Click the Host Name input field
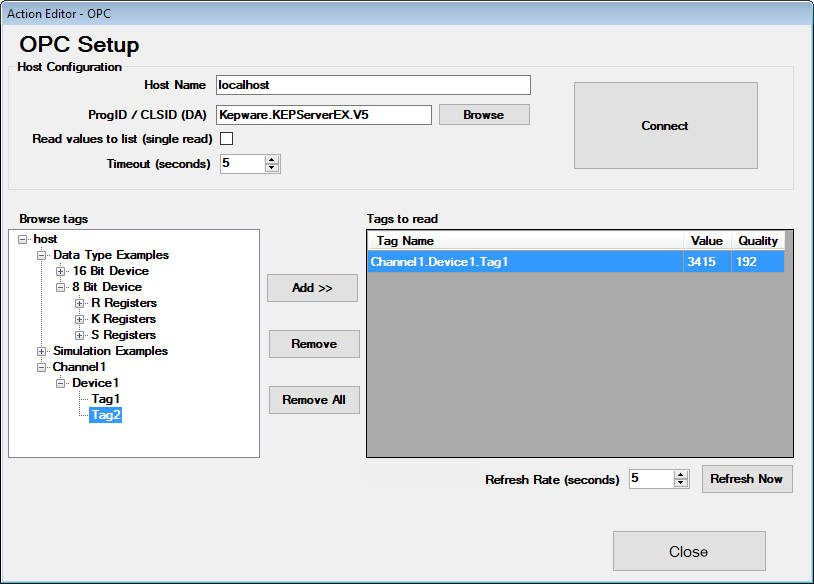Screen dimensions: 814x584 372,86
